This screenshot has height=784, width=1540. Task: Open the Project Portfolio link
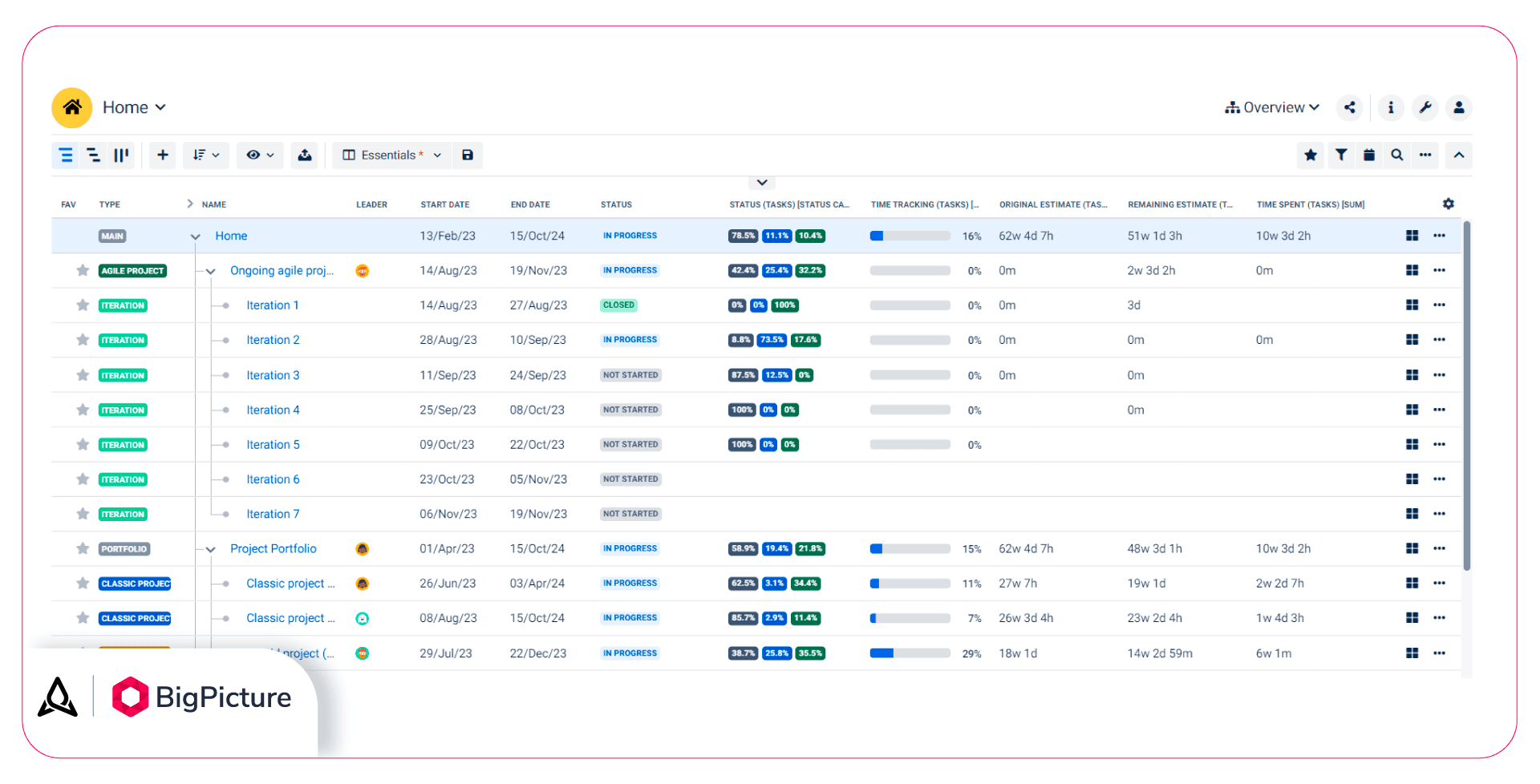(x=274, y=548)
